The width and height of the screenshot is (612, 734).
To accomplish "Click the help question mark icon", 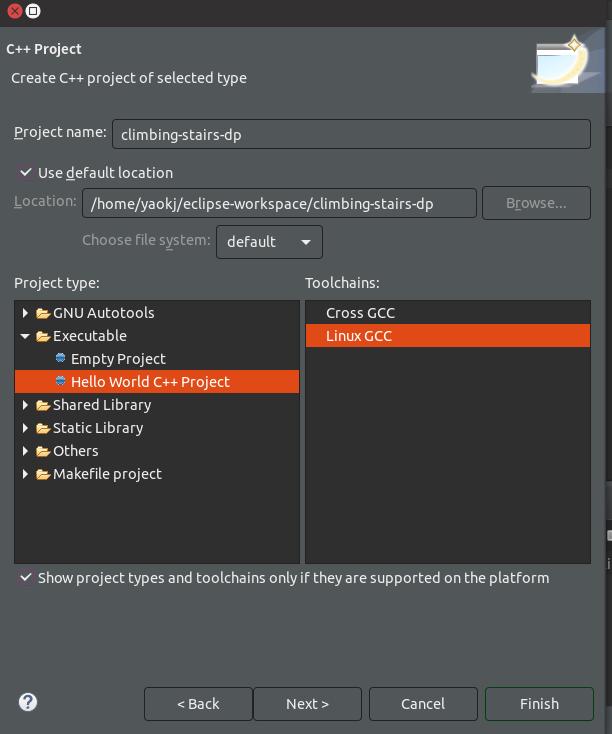I will (28, 702).
